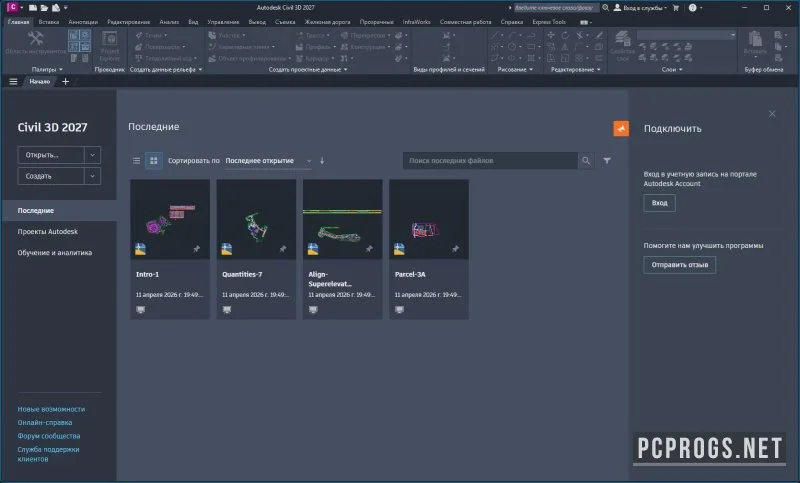Click the local computer icon on Intro-1

pyautogui.click(x=141, y=310)
